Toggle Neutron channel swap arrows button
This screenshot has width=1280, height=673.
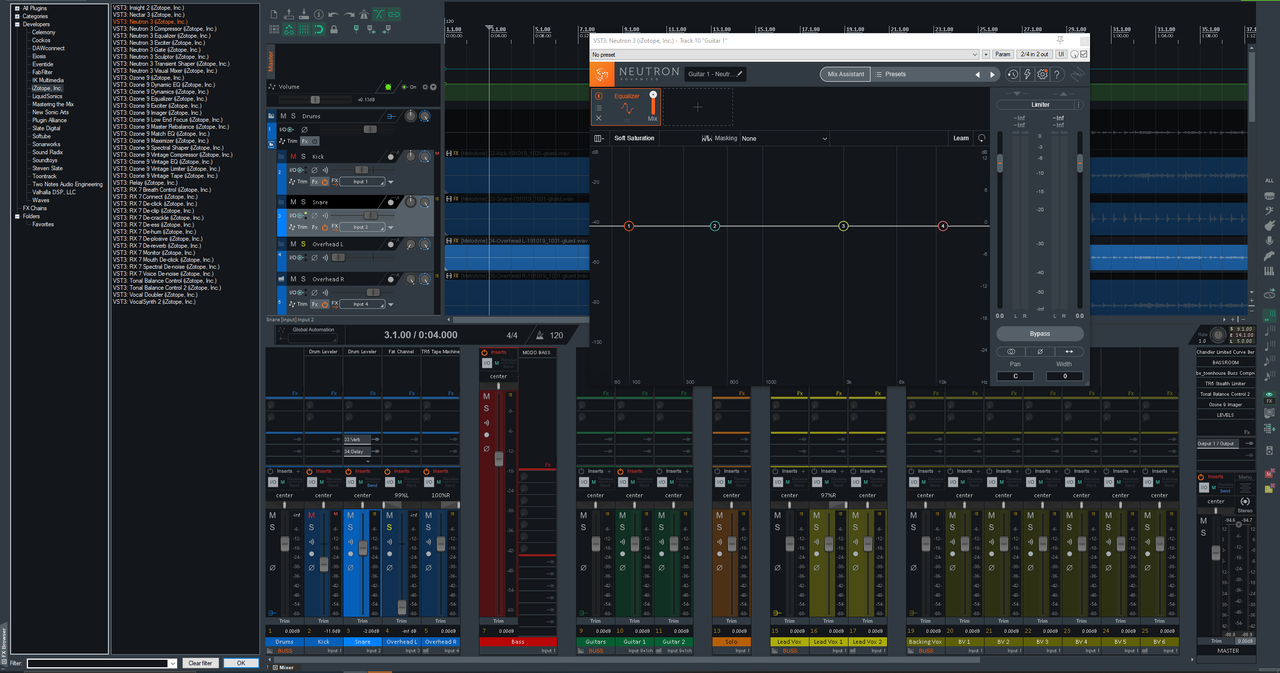point(1069,351)
